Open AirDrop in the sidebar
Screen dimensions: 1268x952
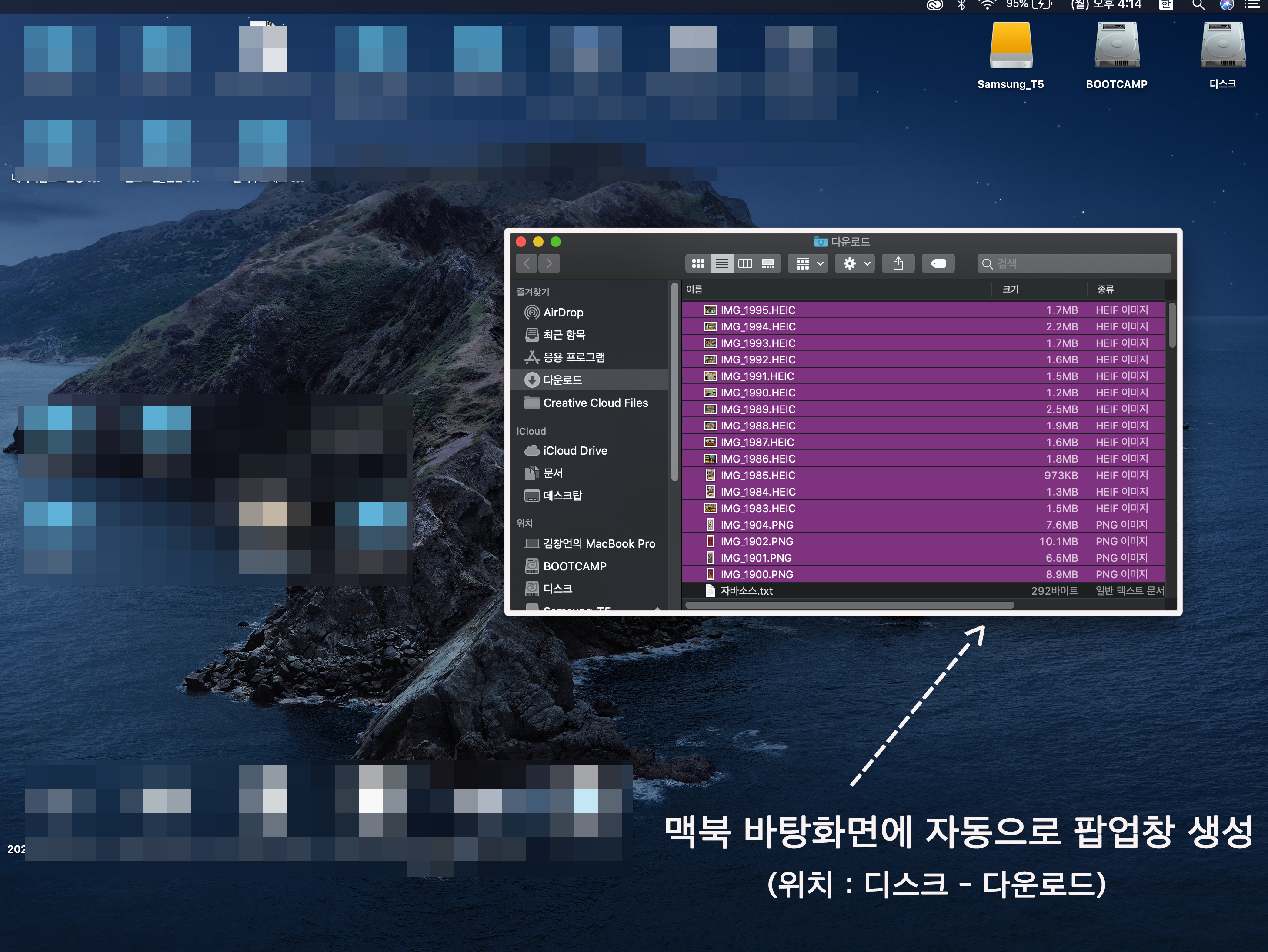click(563, 313)
